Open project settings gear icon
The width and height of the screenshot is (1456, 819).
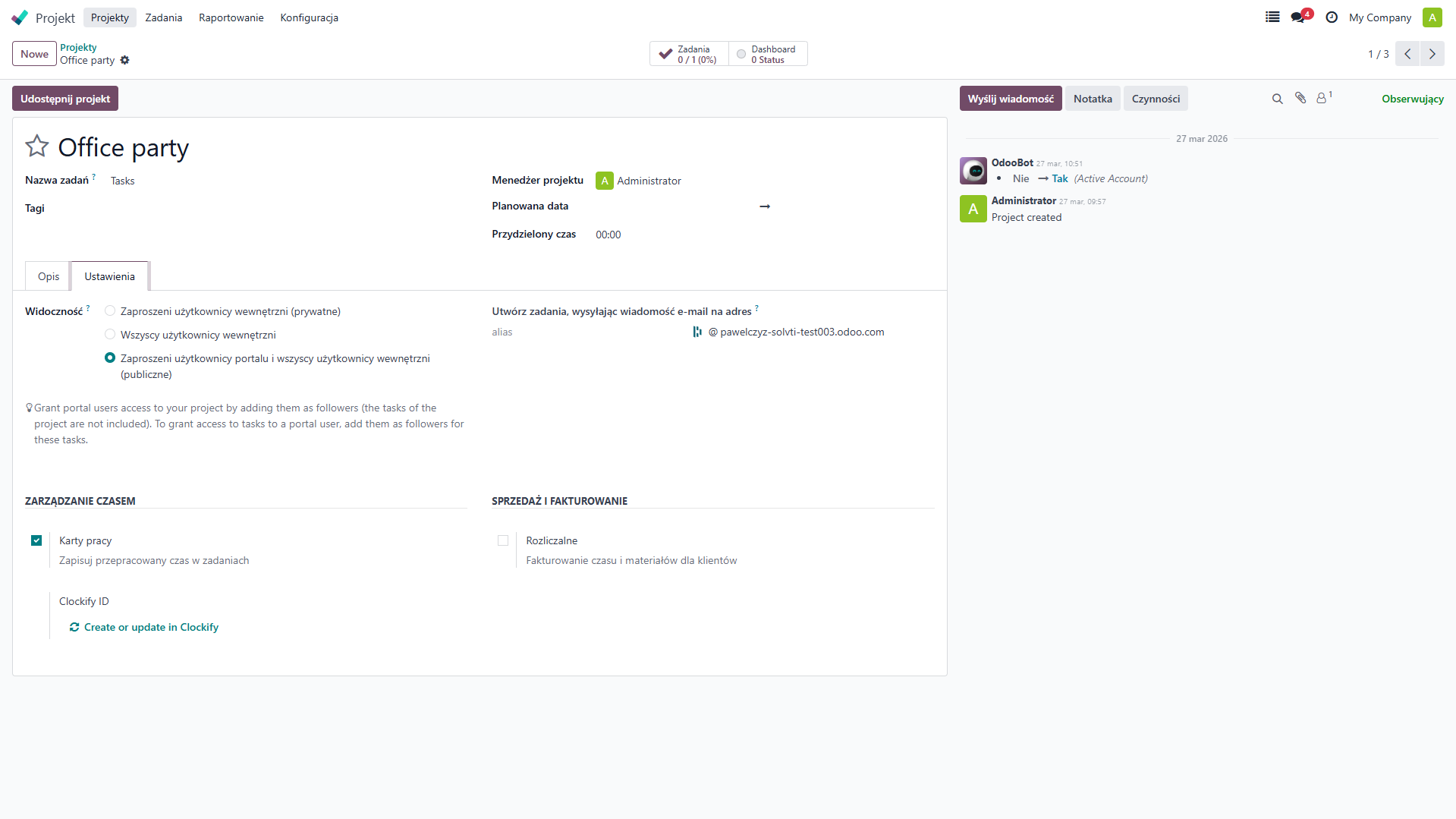click(x=125, y=61)
